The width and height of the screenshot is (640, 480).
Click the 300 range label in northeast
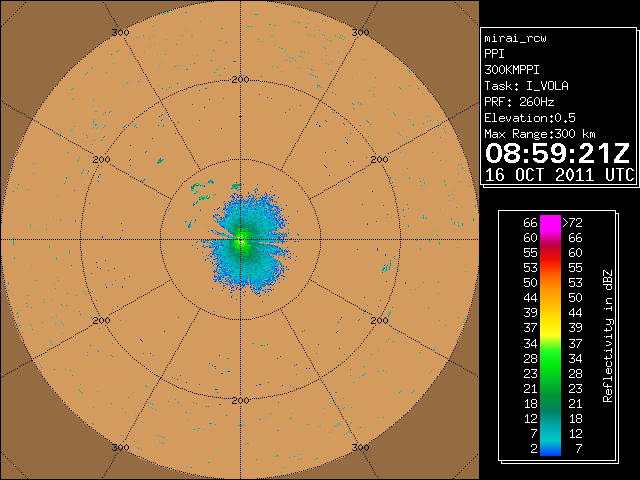360,32
